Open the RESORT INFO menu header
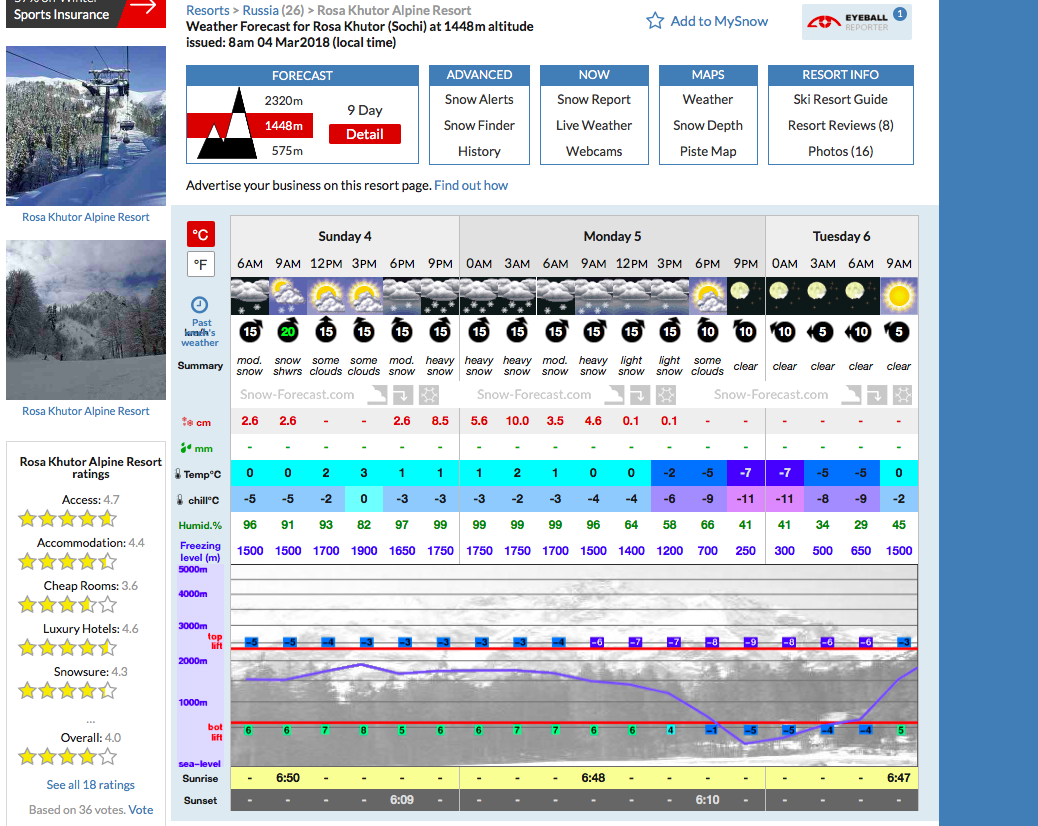The image size is (1038, 826). [841, 75]
